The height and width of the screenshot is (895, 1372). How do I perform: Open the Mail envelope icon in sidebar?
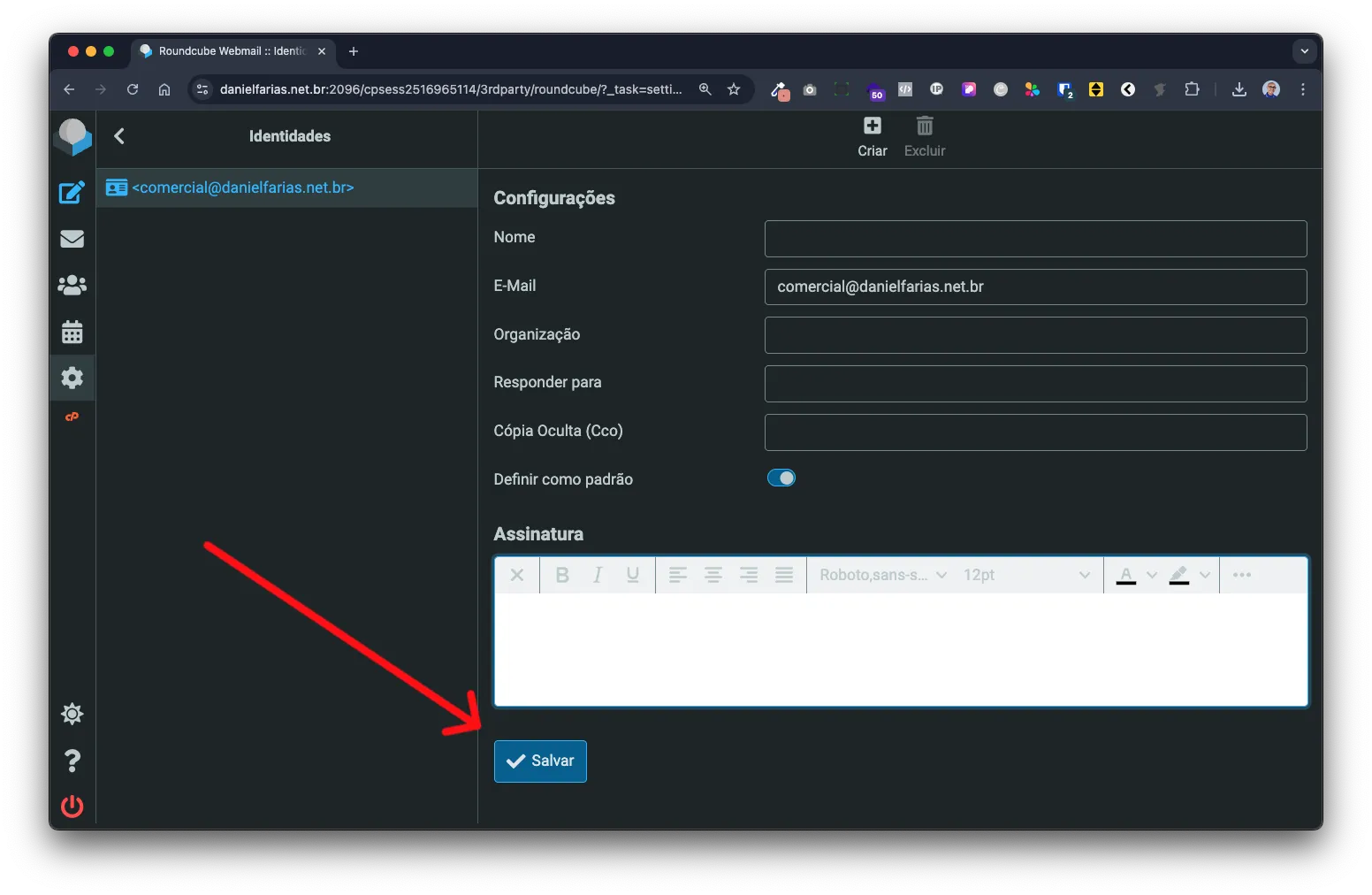pyautogui.click(x=72, y=239)
